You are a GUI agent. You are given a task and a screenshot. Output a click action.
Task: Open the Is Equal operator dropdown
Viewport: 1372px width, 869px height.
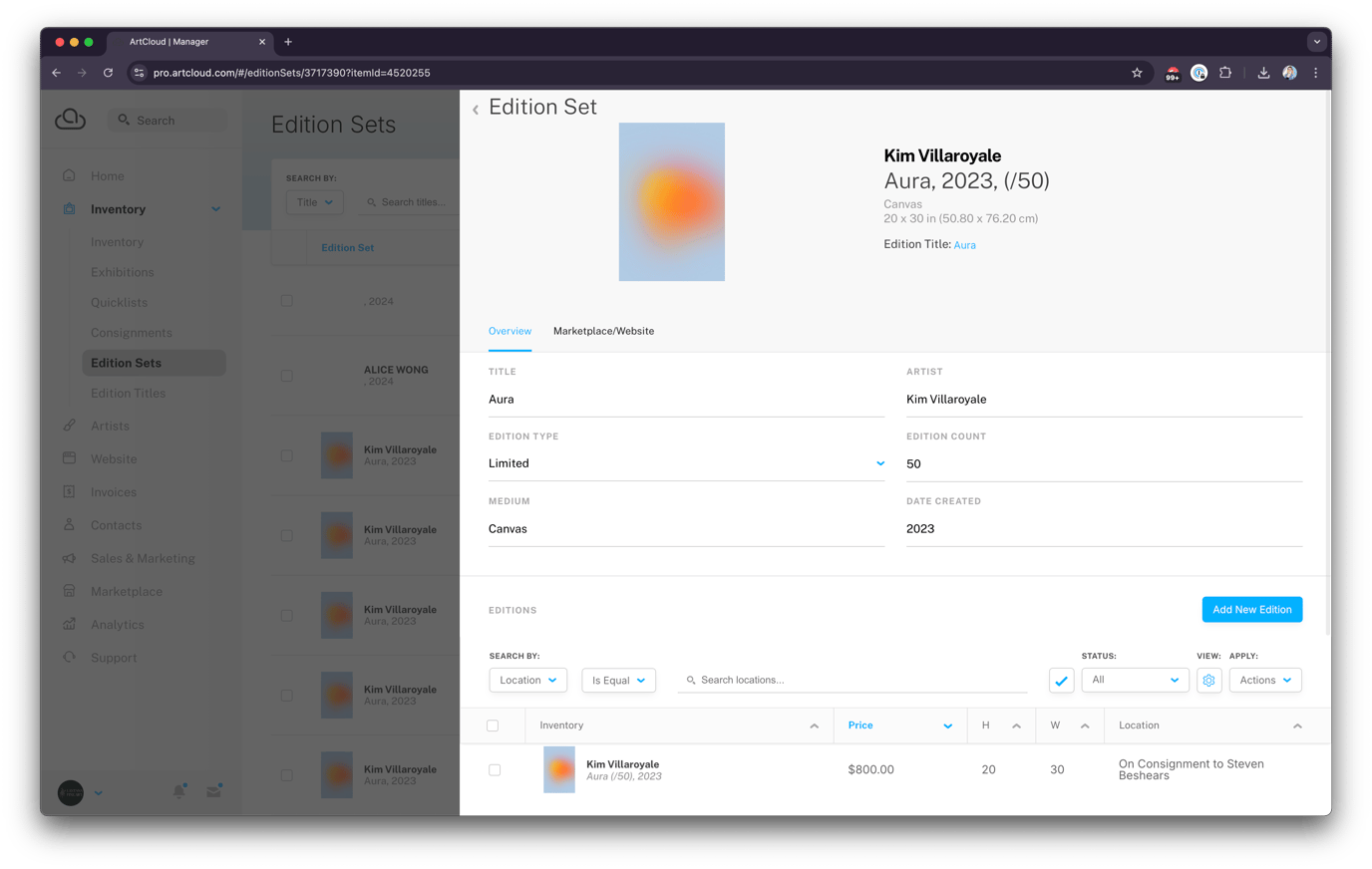click(618, 681)
